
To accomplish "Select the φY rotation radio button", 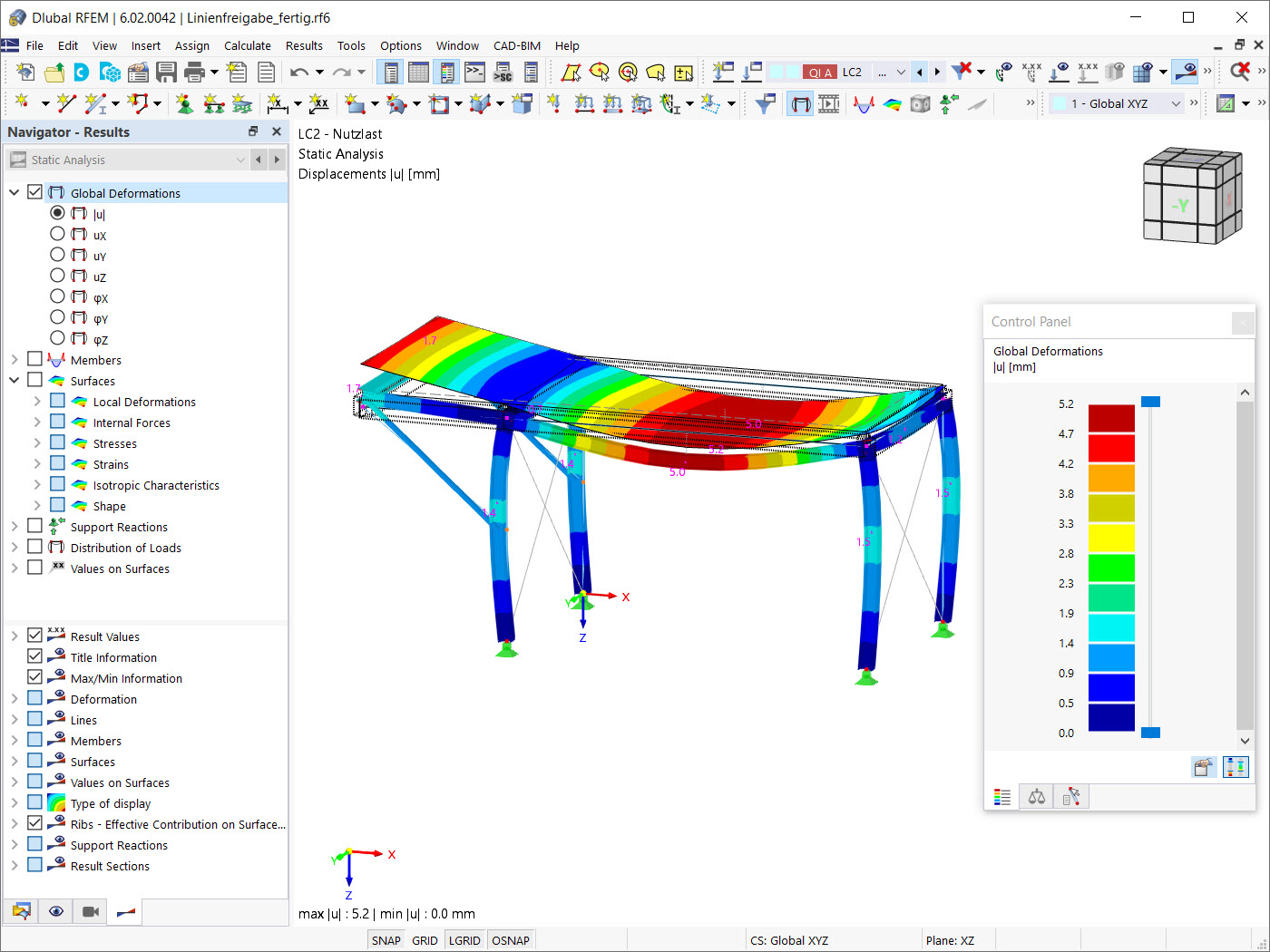I will click(57, 317).
